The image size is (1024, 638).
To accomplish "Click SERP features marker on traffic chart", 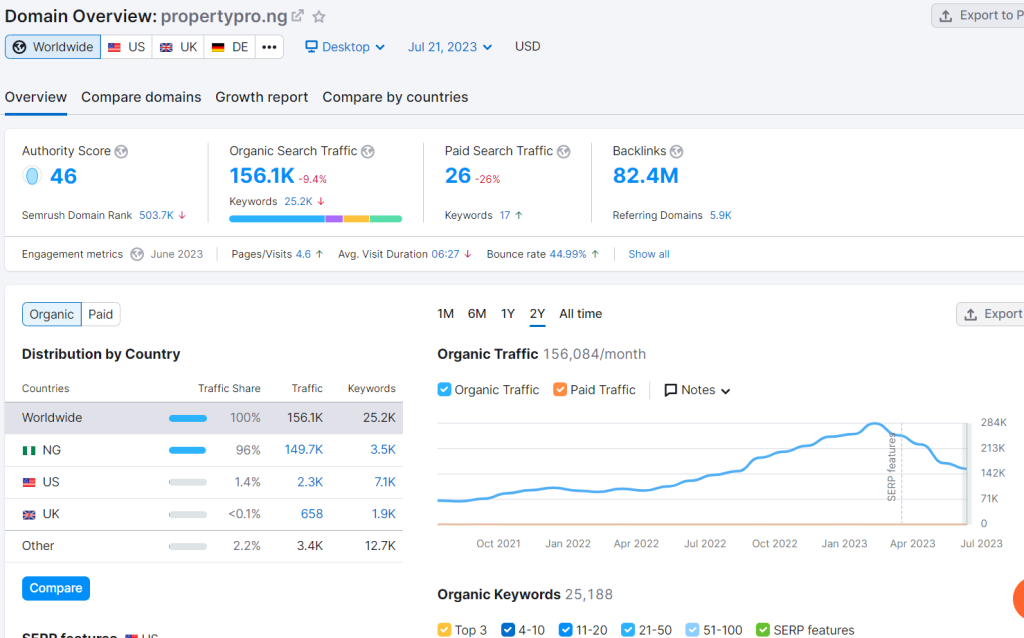I will point(891,468).
